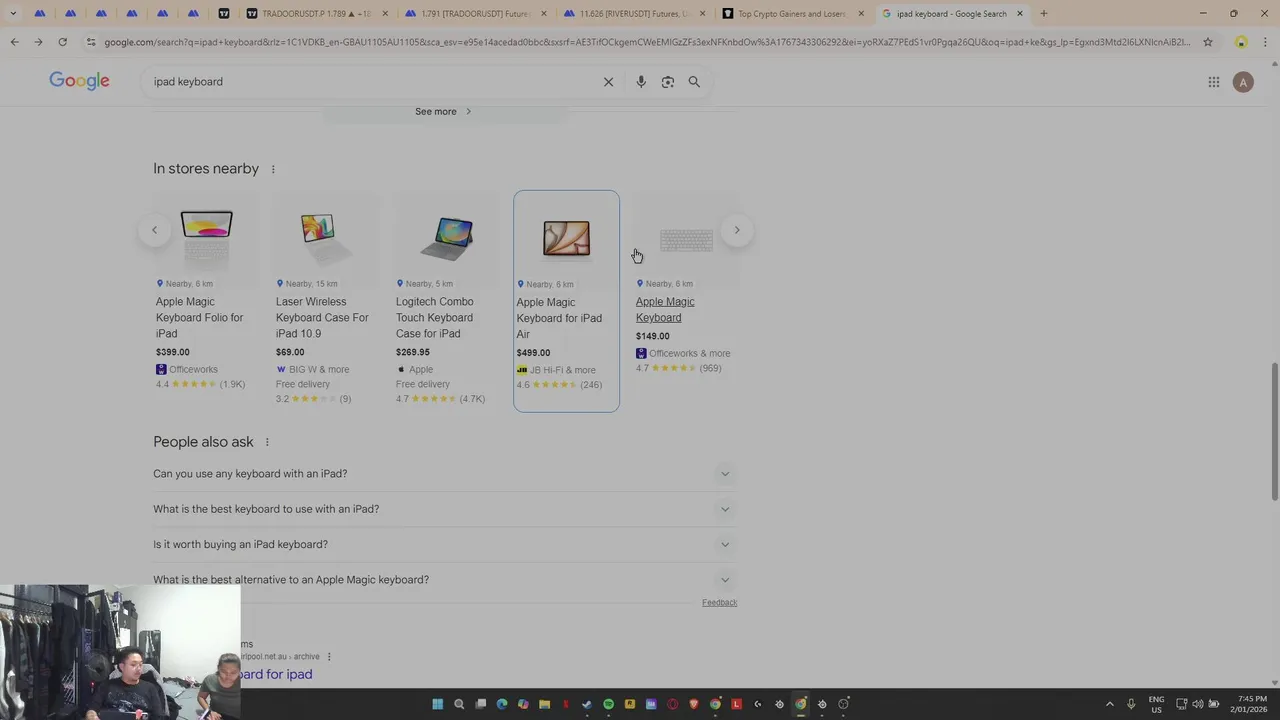Open the Google account avatar menu
This screenshot has height=720, width=1280.
point(1243,82)
